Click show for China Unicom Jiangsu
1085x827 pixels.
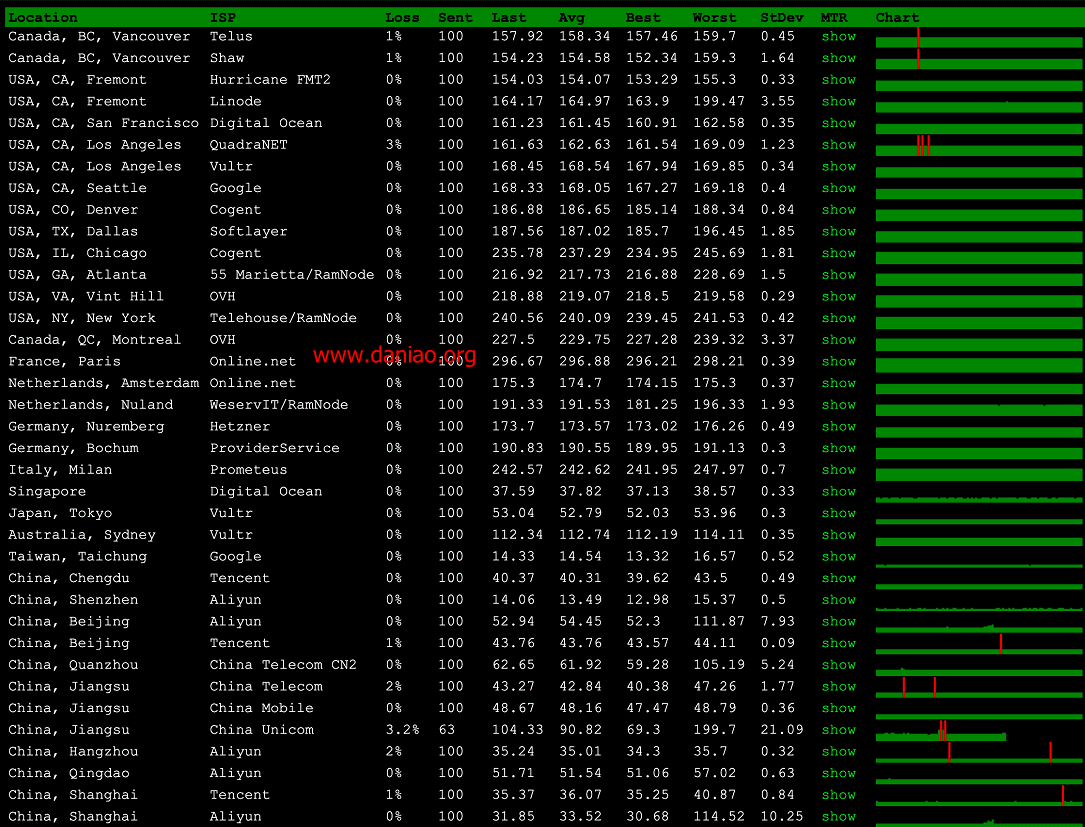pos(839,730)
